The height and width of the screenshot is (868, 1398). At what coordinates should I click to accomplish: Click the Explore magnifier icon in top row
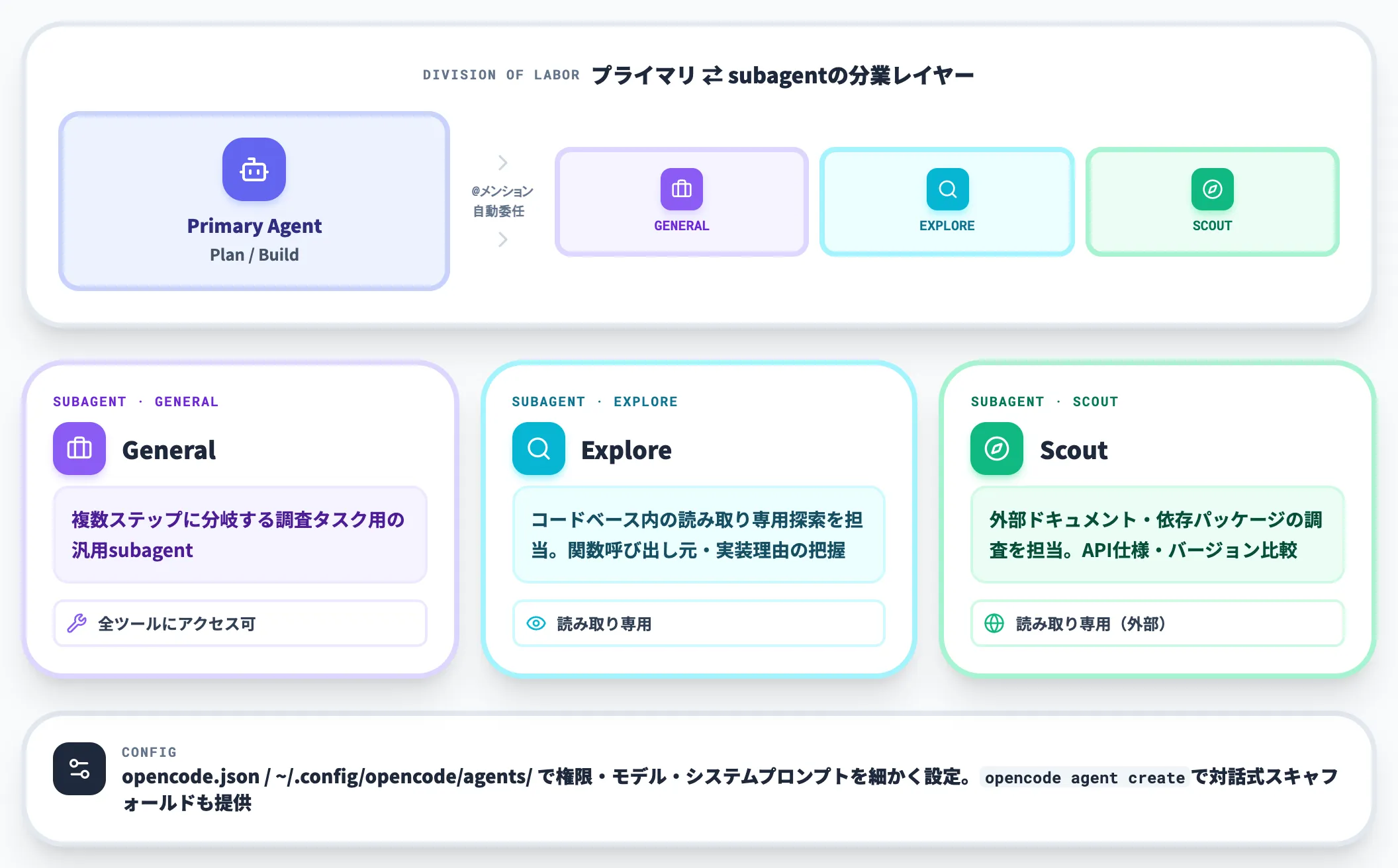947,189
